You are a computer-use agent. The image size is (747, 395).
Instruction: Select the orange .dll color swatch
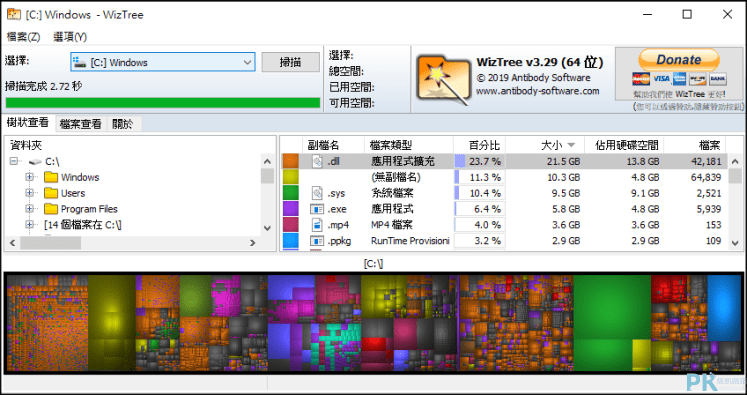(x=291, y=162)
